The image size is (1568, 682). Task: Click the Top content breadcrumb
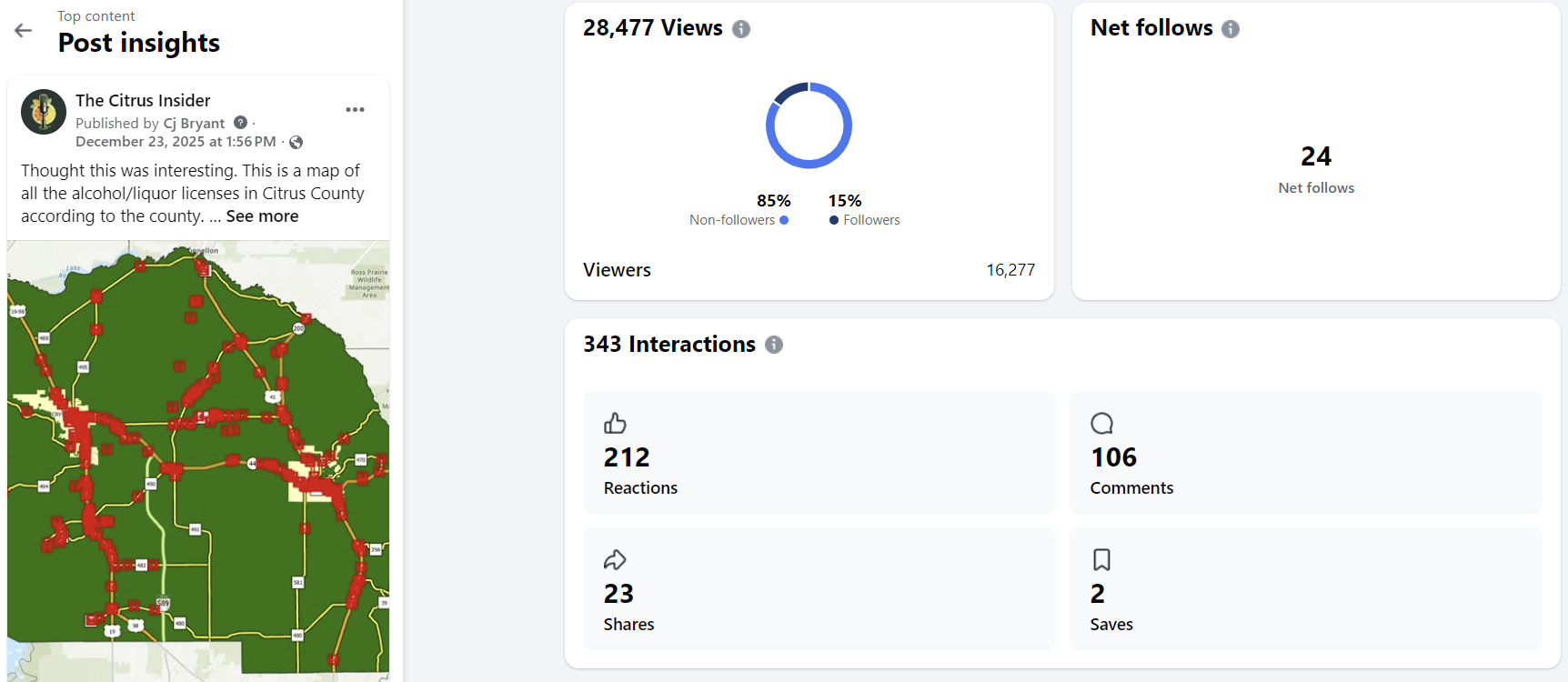(95, 16)
